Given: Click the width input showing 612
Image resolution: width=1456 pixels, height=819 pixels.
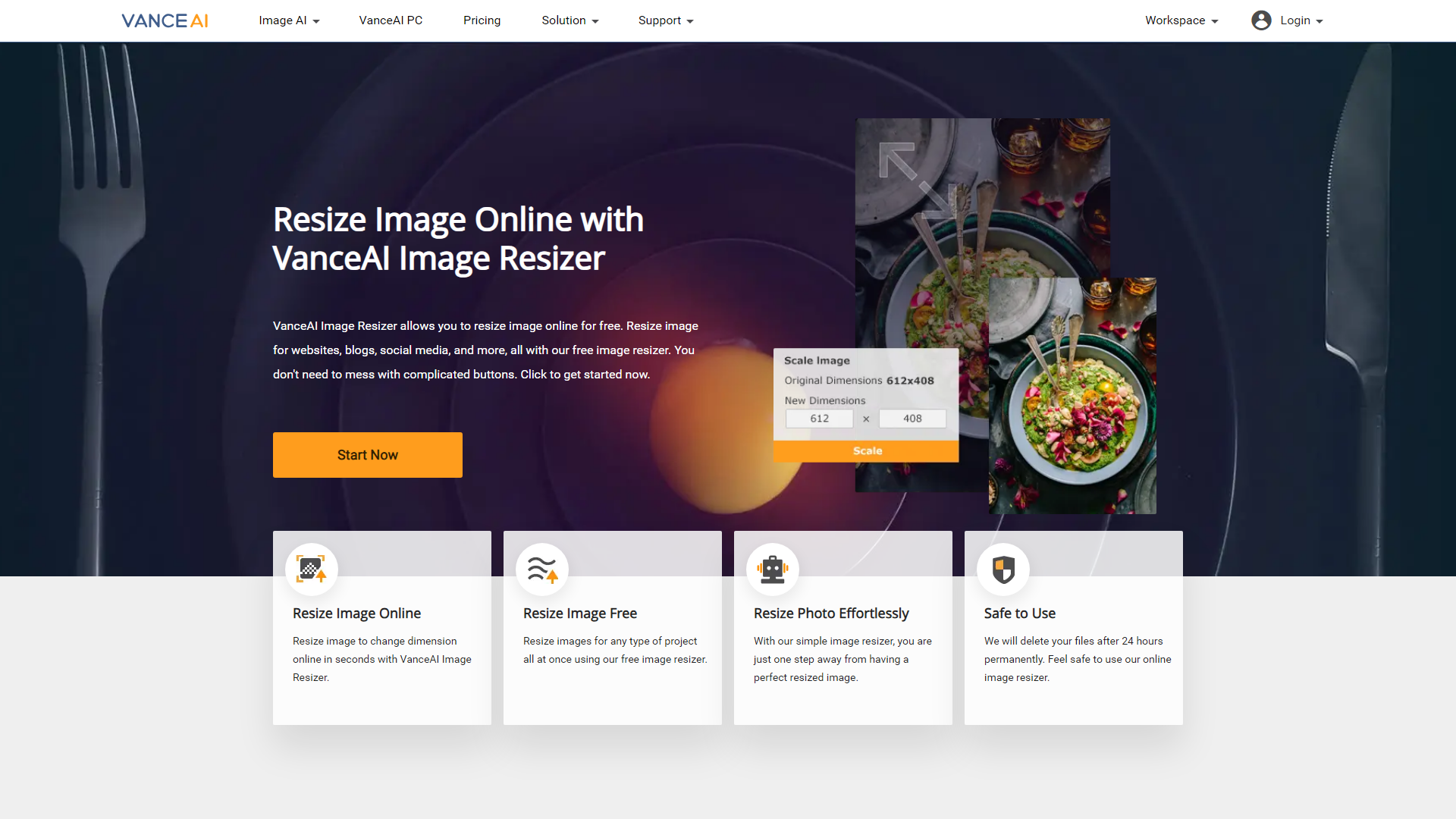Looking at the screenshot, I should pyautogui.click(x=819, y=418).
